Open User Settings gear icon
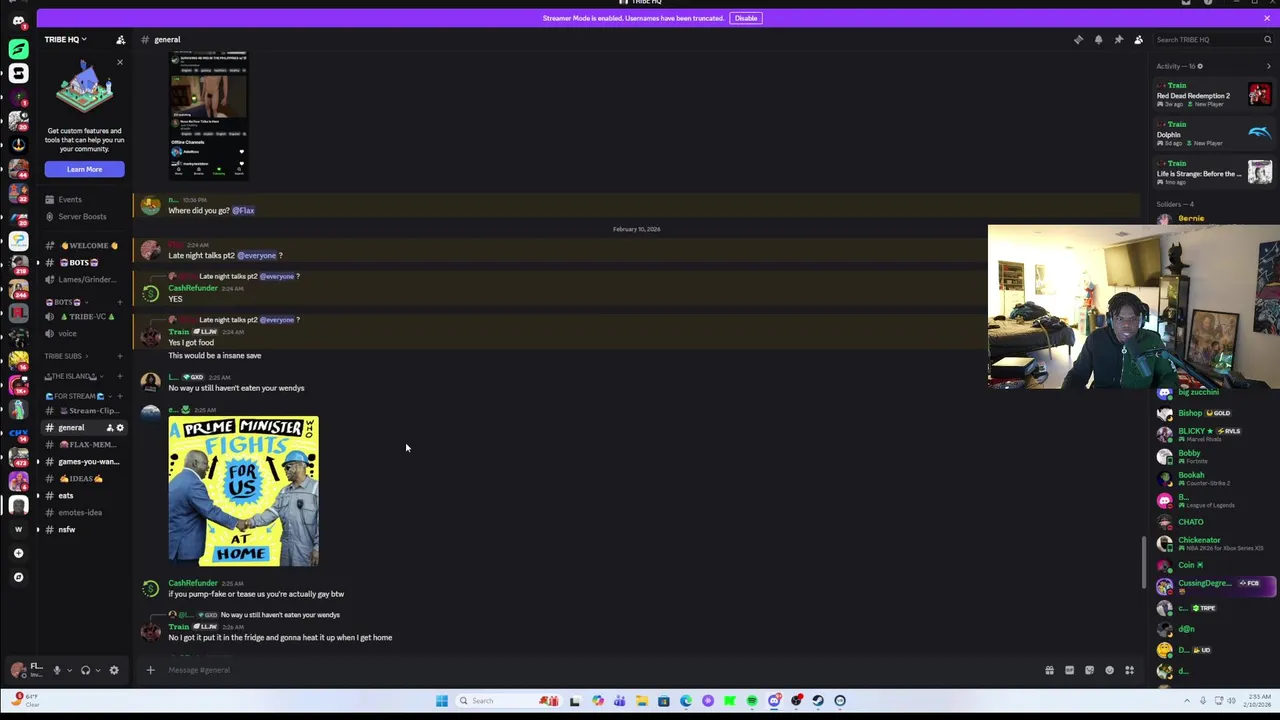 coord(114,670)
